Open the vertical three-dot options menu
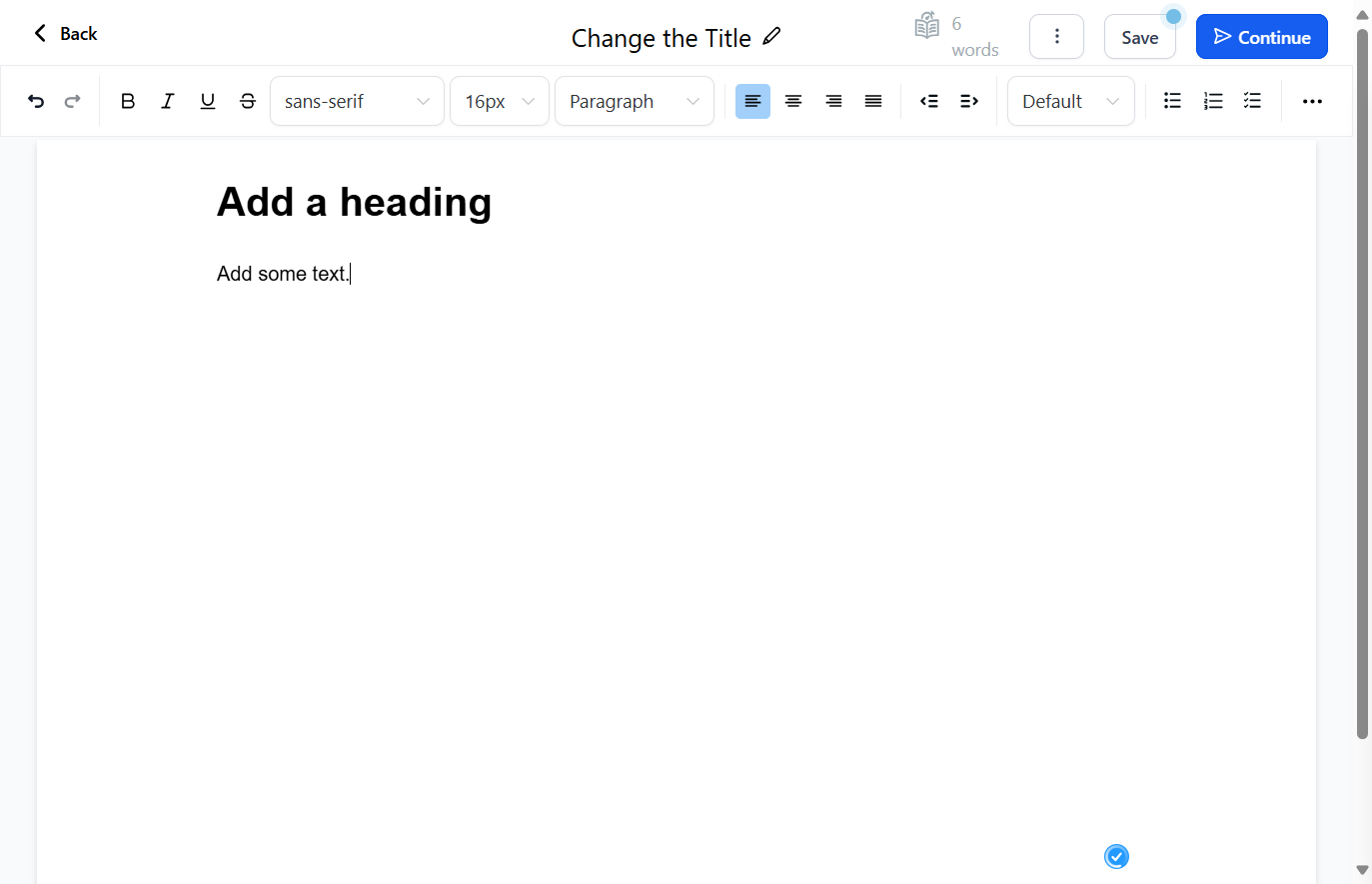Image resolution: width=1372 pixels, height=884 pixels. 1056,37
